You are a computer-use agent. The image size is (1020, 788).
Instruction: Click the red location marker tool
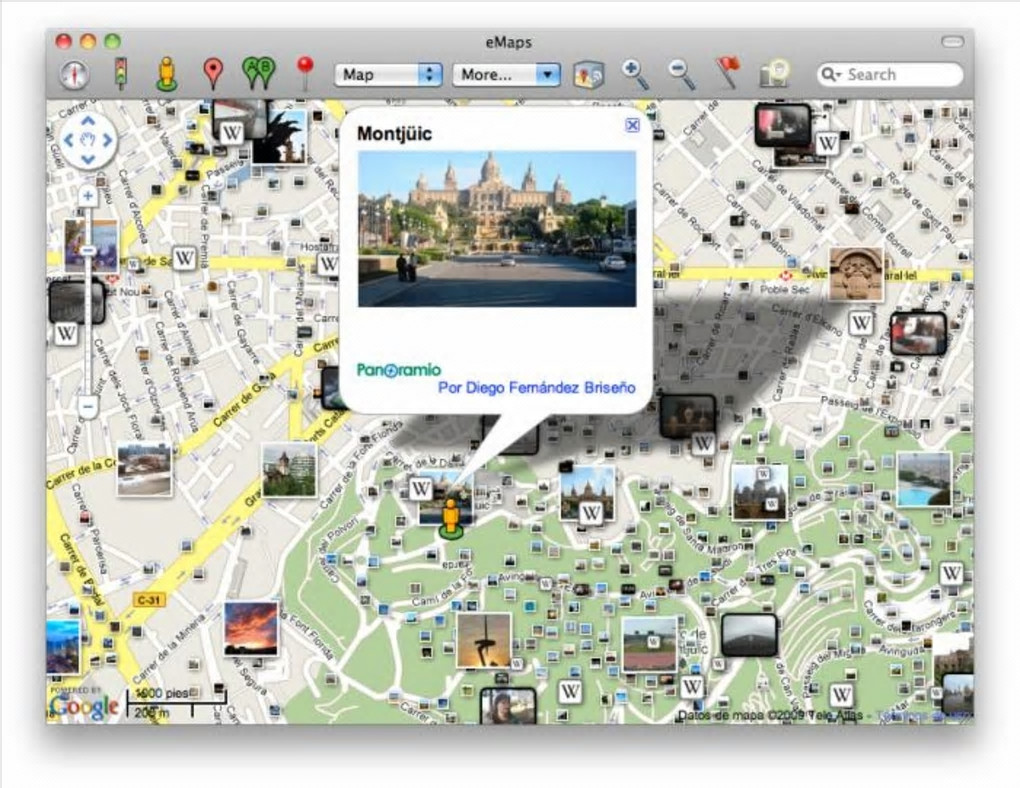(213, 74)
